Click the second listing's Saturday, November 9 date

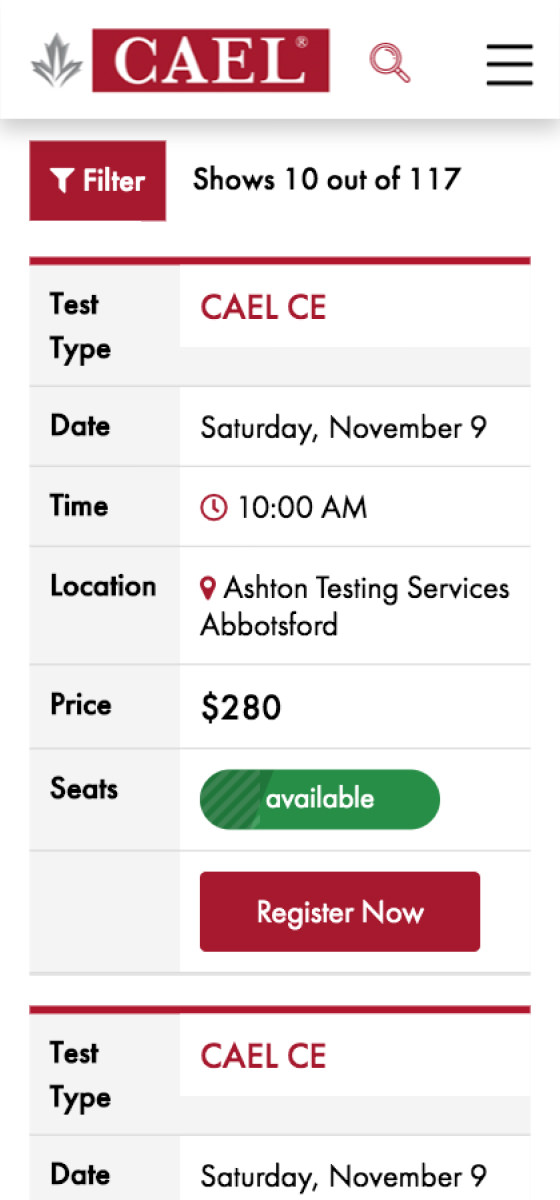click(x=344, y=1176)
